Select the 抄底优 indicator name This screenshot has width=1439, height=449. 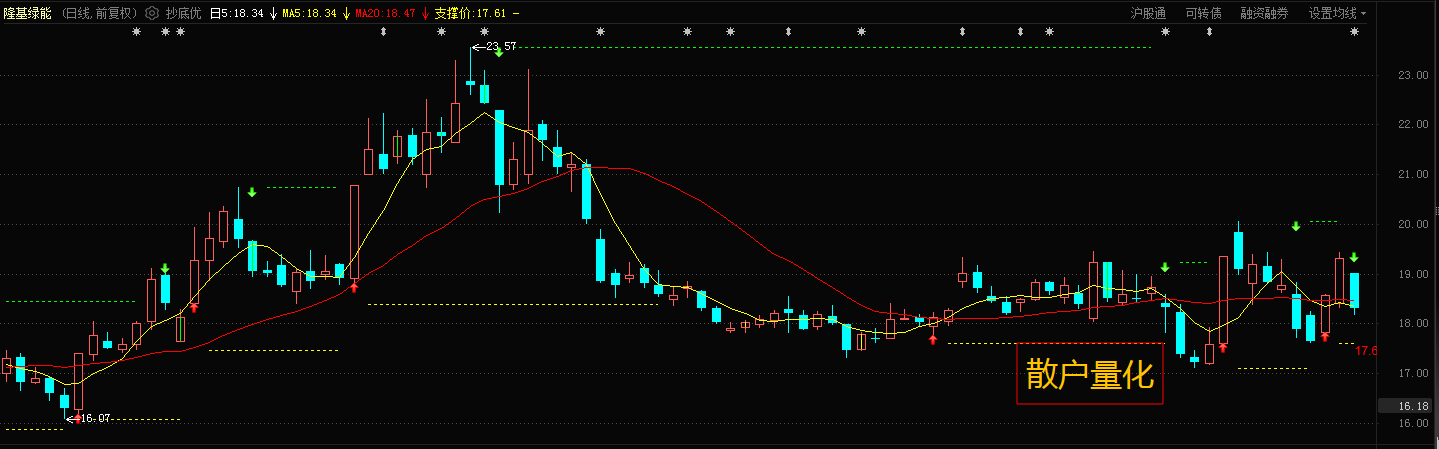coord(183,13)
